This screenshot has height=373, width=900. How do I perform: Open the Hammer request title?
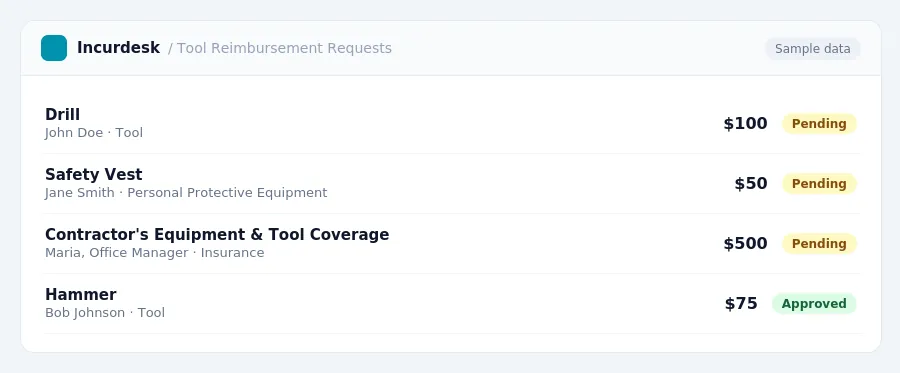[81, 294]
